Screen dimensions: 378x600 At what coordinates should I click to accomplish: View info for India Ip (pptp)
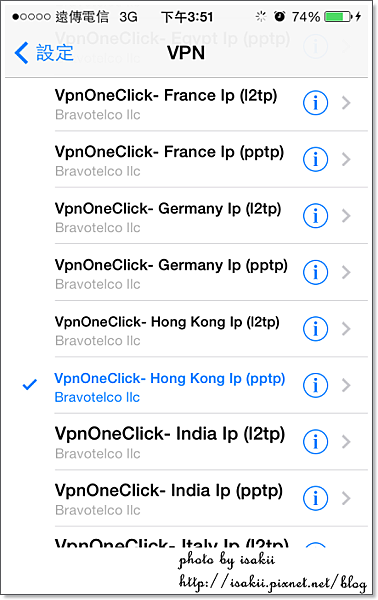pos(315,498)
